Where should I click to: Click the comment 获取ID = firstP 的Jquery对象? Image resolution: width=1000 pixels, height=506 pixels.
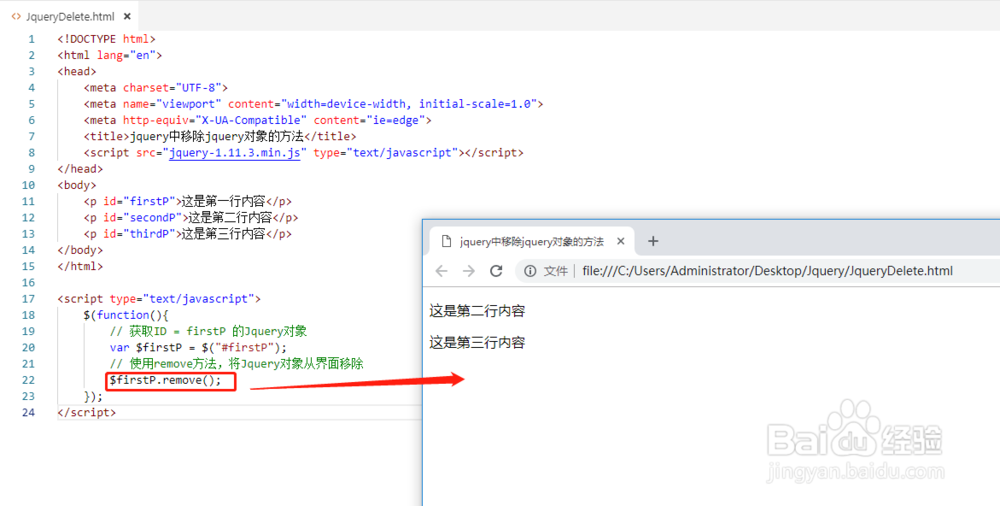209,331
